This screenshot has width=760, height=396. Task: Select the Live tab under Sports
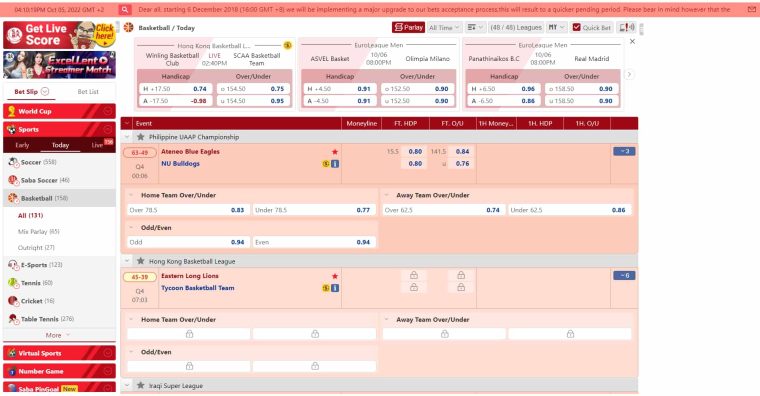97,145
